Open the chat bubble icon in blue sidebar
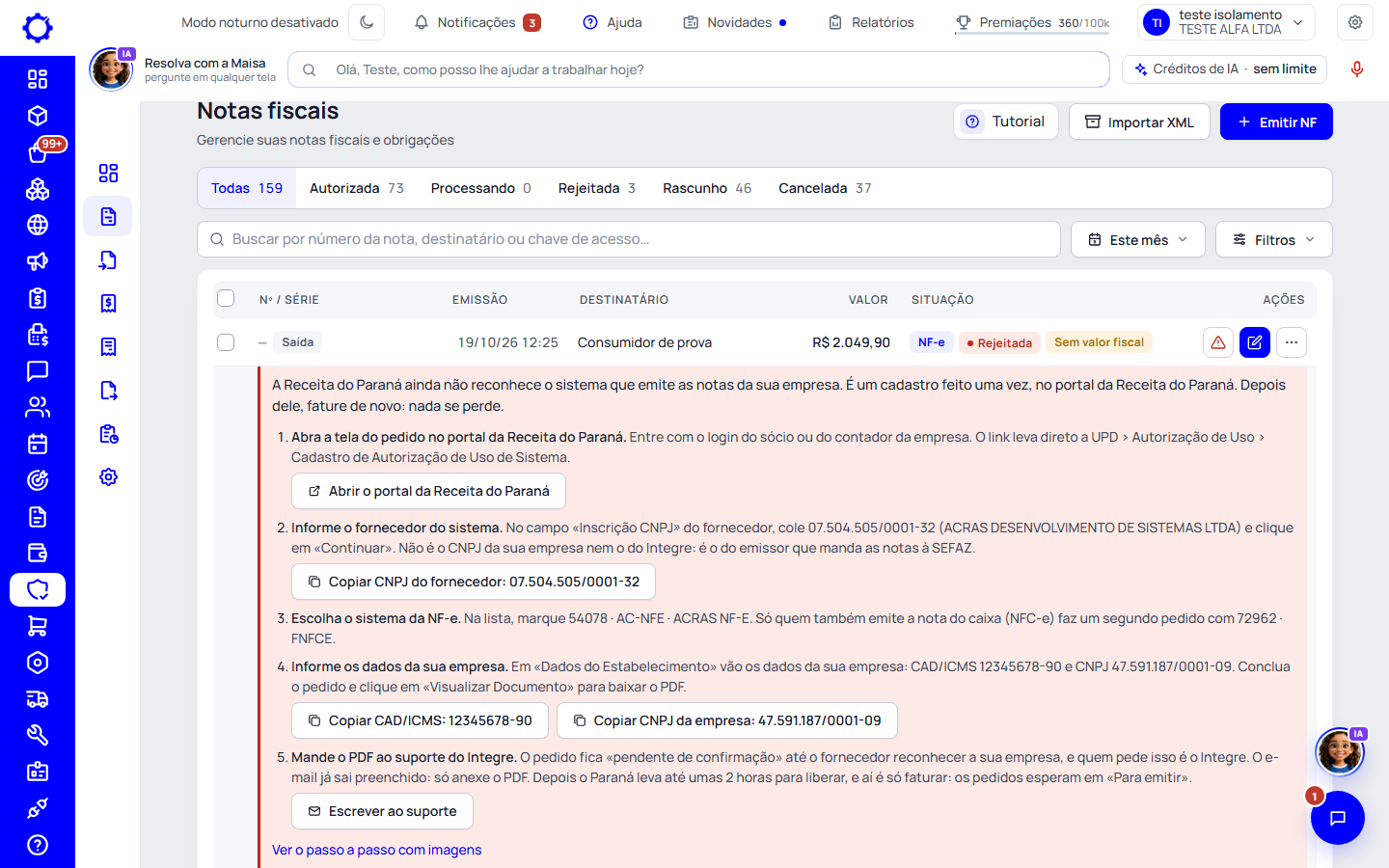The width and height of the screenshot is (1389, 868). [x=38, y=371]
